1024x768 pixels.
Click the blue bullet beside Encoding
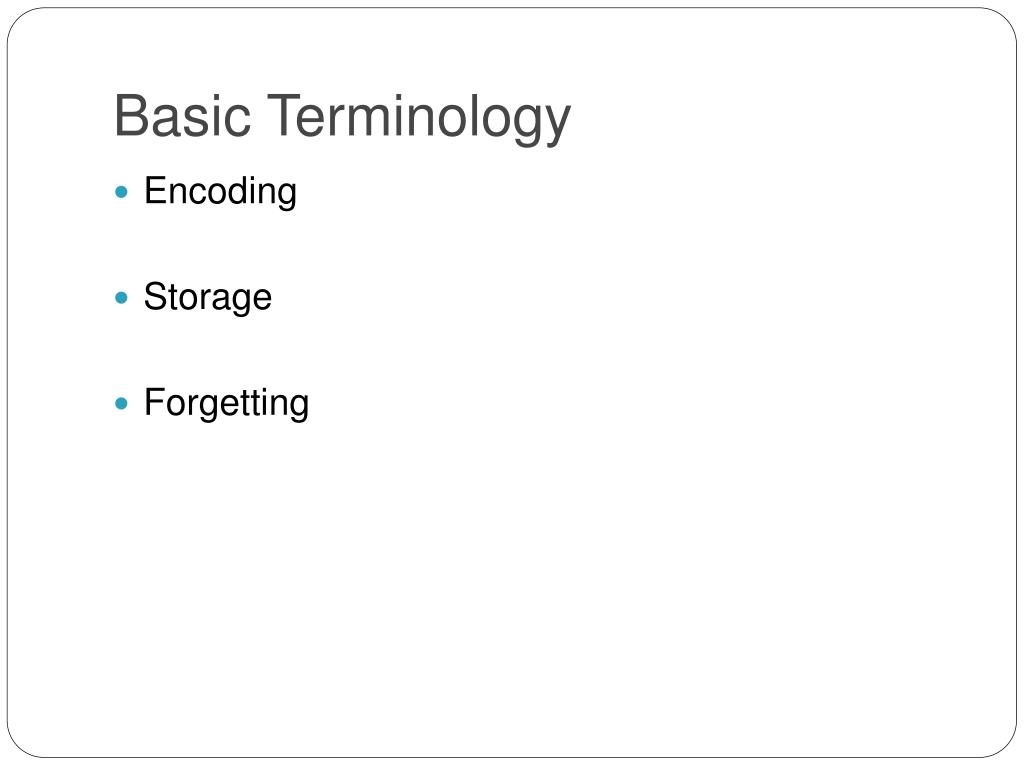pos(121,192)
